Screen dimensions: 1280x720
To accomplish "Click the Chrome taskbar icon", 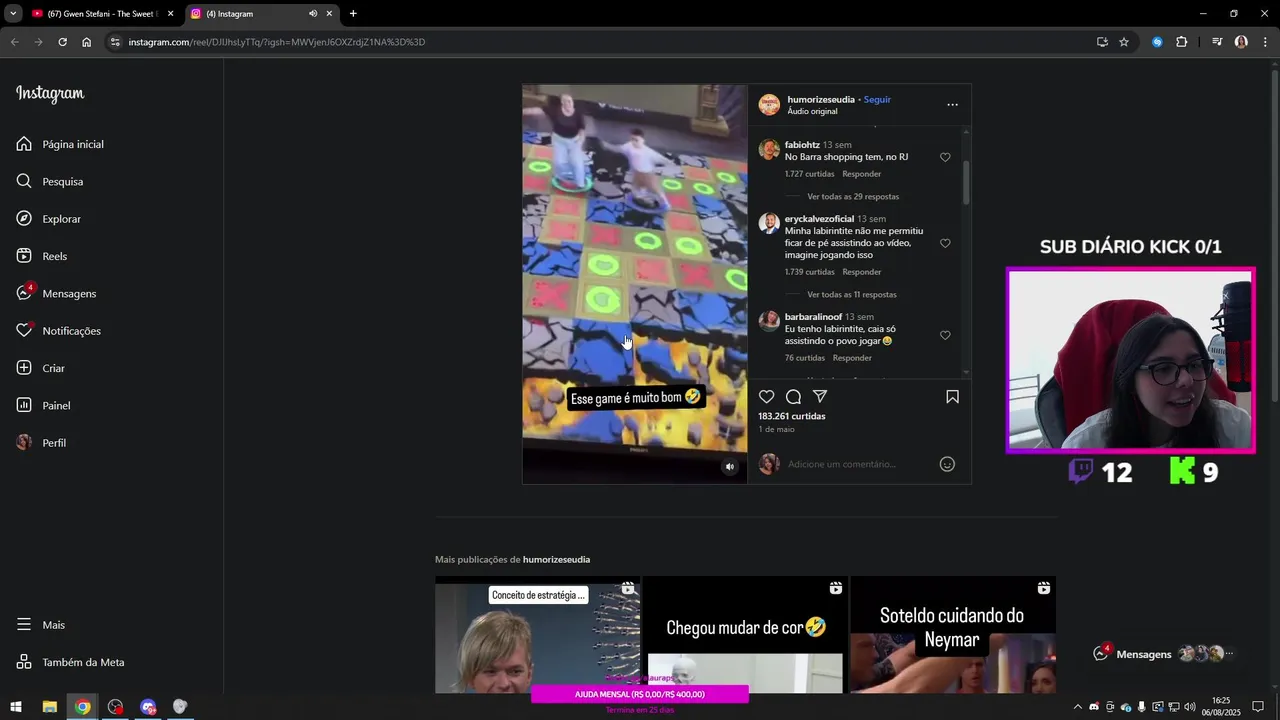I will pos(82,707).
